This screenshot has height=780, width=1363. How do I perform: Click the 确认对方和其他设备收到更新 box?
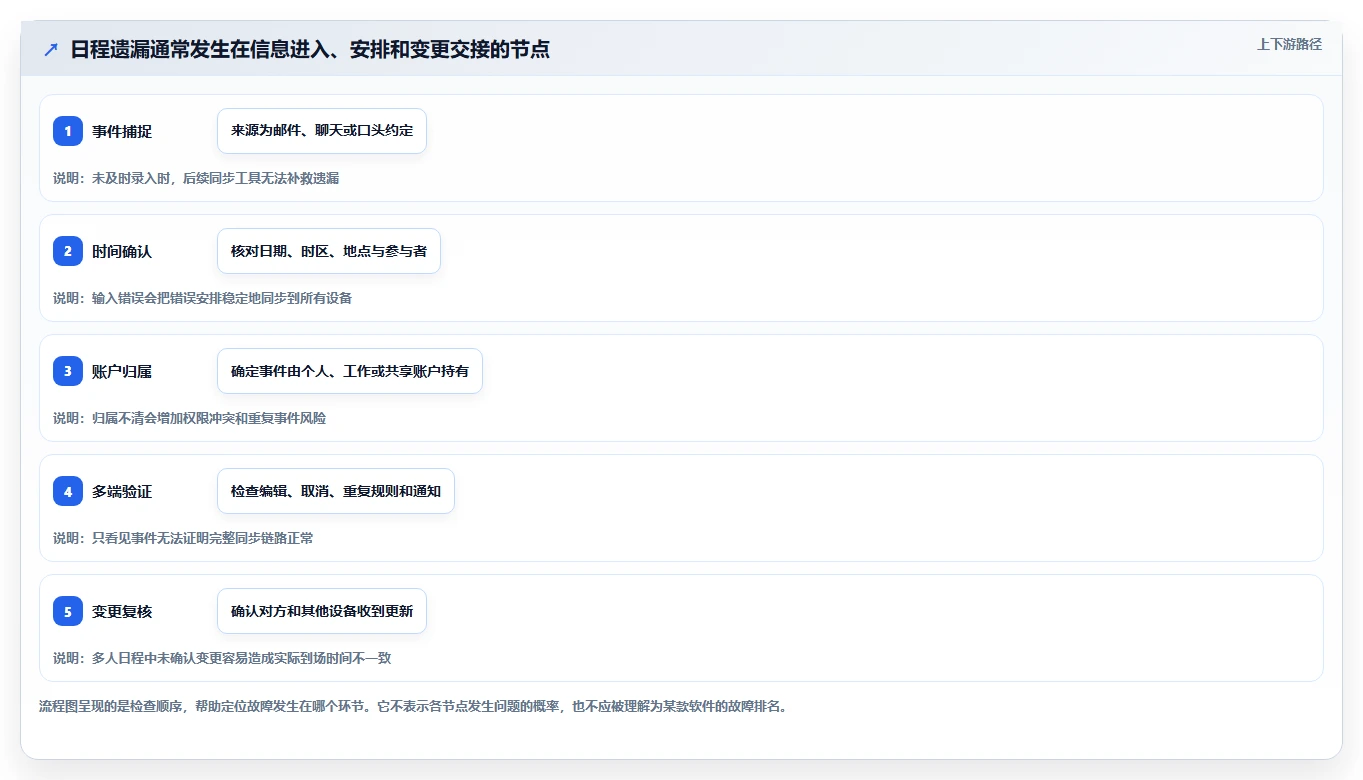coord(322,611)
